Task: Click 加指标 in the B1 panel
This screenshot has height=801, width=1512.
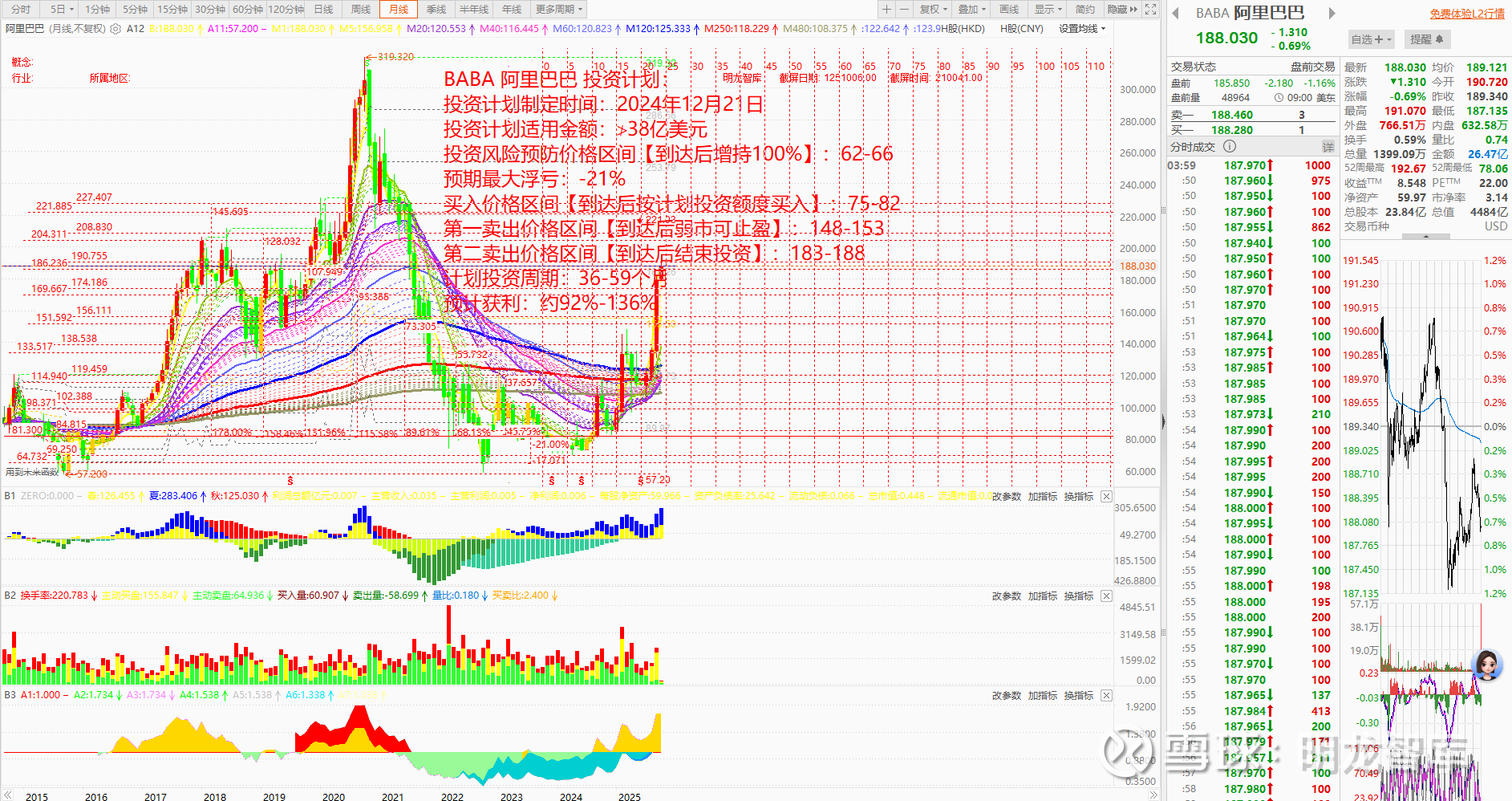Action: [1043, 496]
